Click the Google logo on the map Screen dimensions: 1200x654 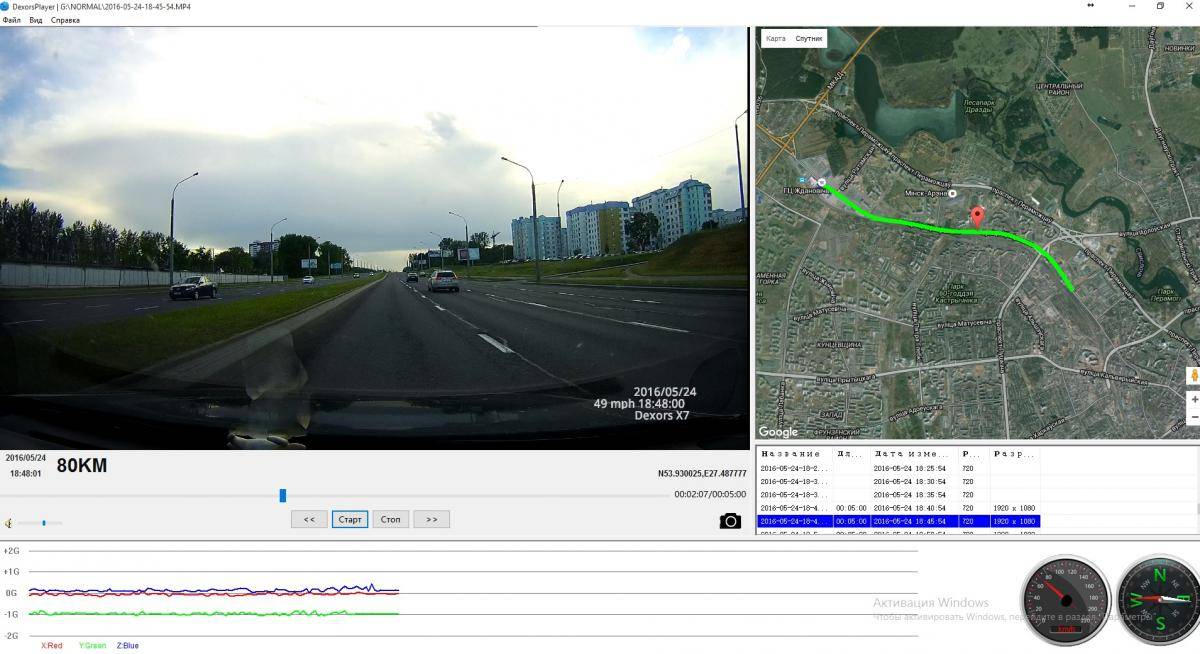778,432
